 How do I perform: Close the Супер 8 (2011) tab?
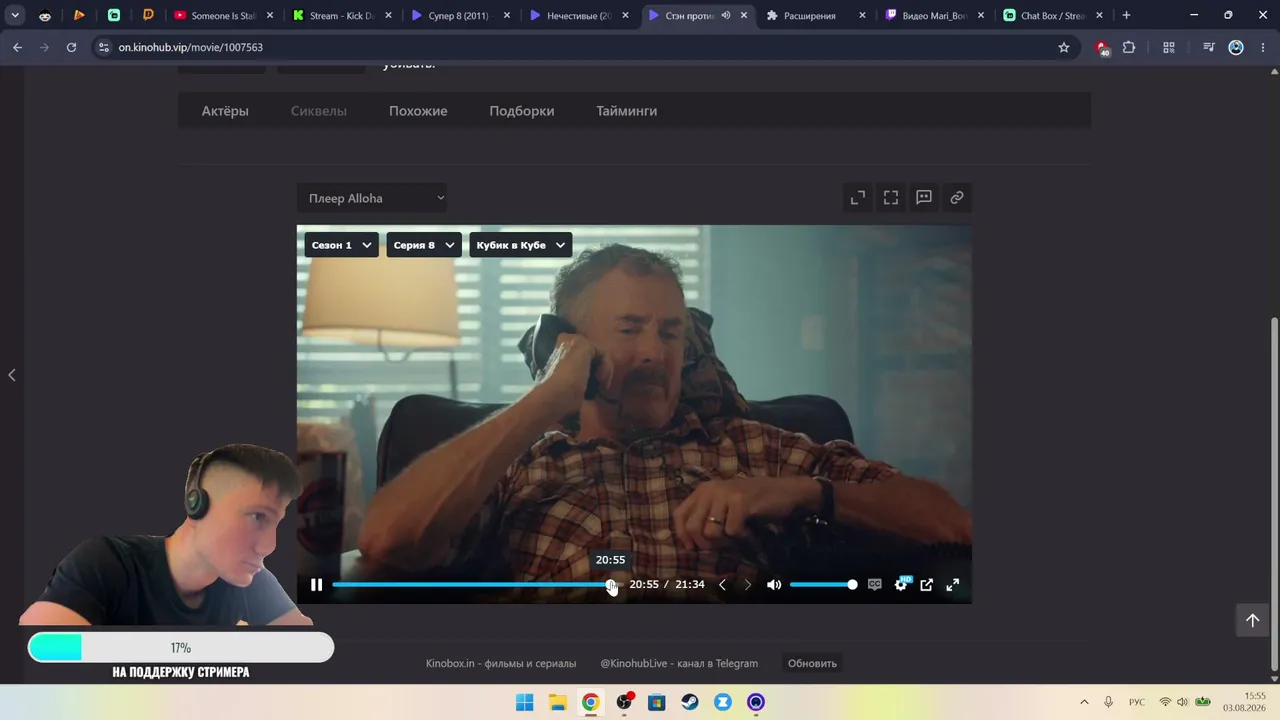coord(507,15)
